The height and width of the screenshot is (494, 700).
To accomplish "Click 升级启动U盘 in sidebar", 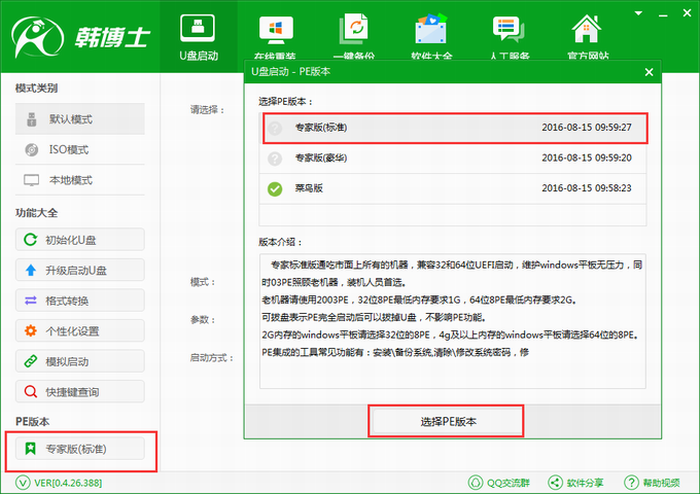I will pos(80,270).
